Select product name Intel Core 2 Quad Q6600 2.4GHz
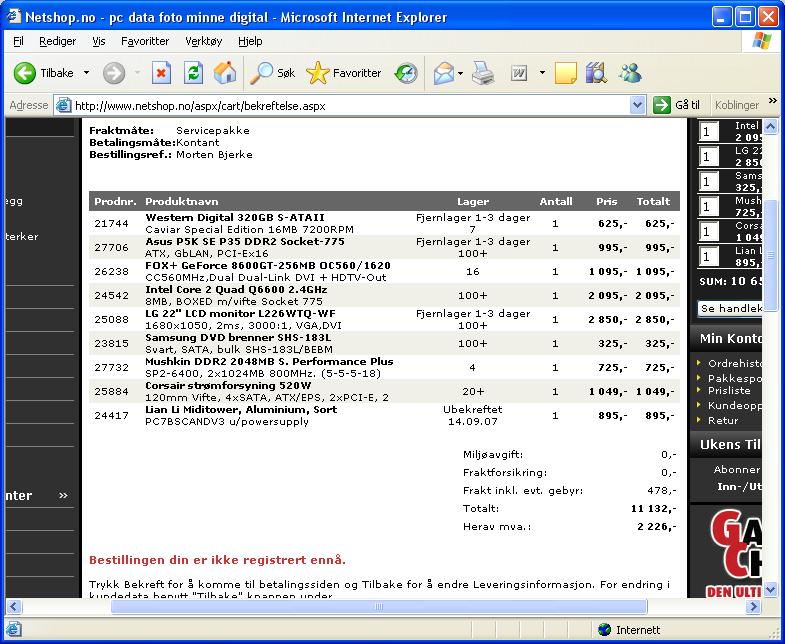The width and height of the screenshot is (785, 644). (236, 289)
